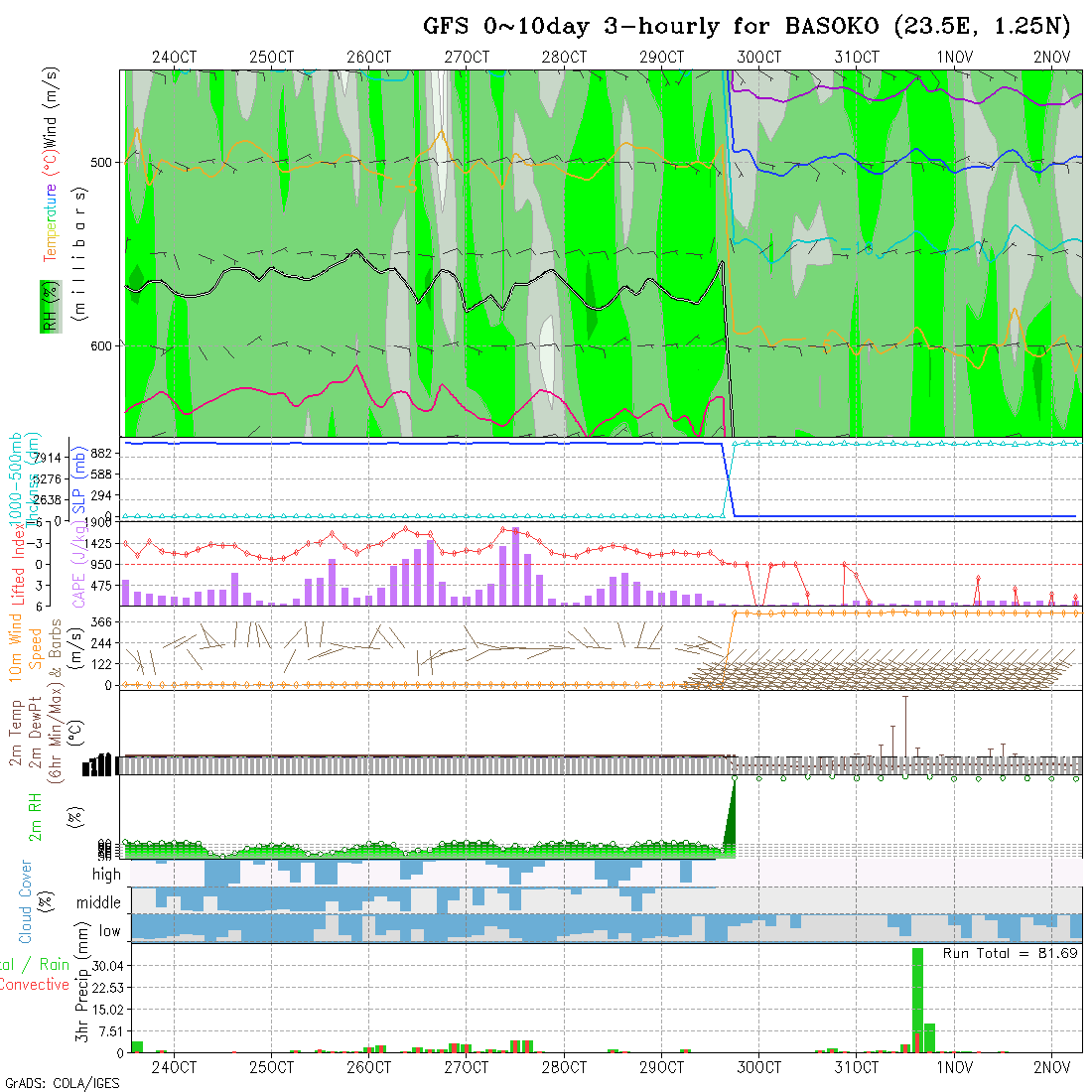Select the 1NOV label on top axis

pos(954,57)
